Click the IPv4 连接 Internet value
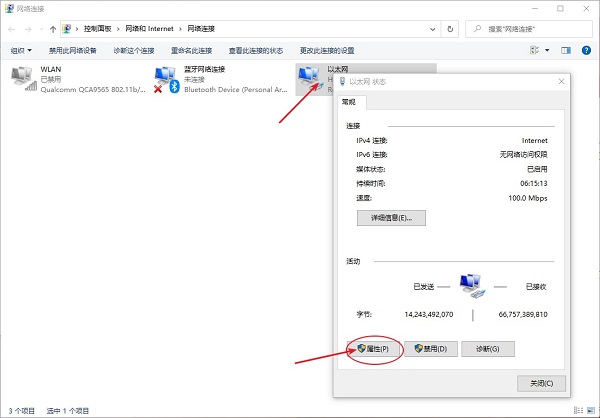The height and width of the screenshot is (418, 600). click(x=535, y=140)
